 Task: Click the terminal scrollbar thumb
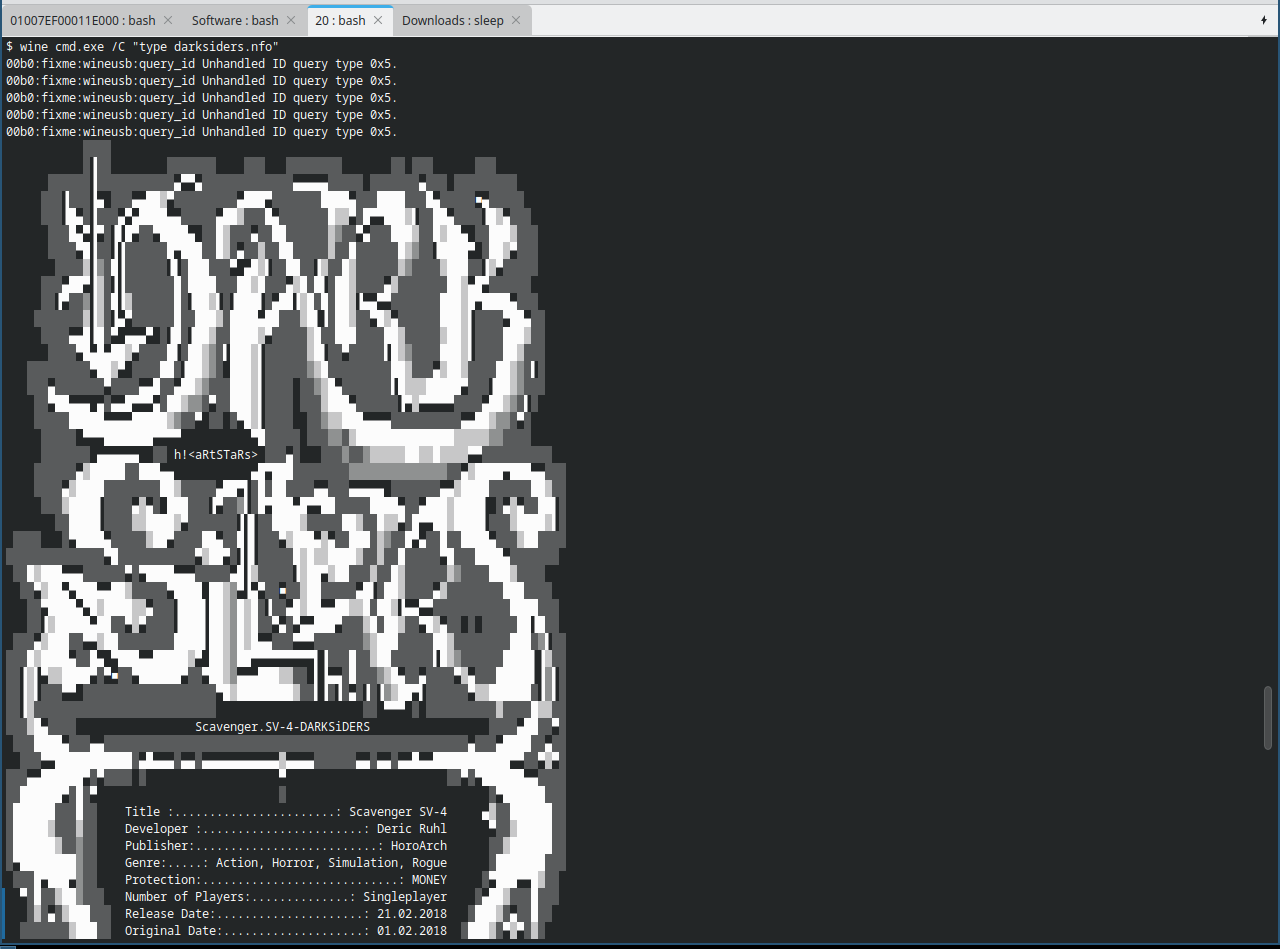pos(1268,716)
